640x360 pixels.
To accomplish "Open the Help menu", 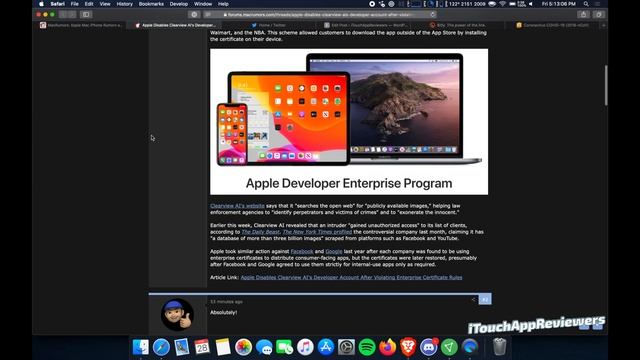I will click(223, 4).
